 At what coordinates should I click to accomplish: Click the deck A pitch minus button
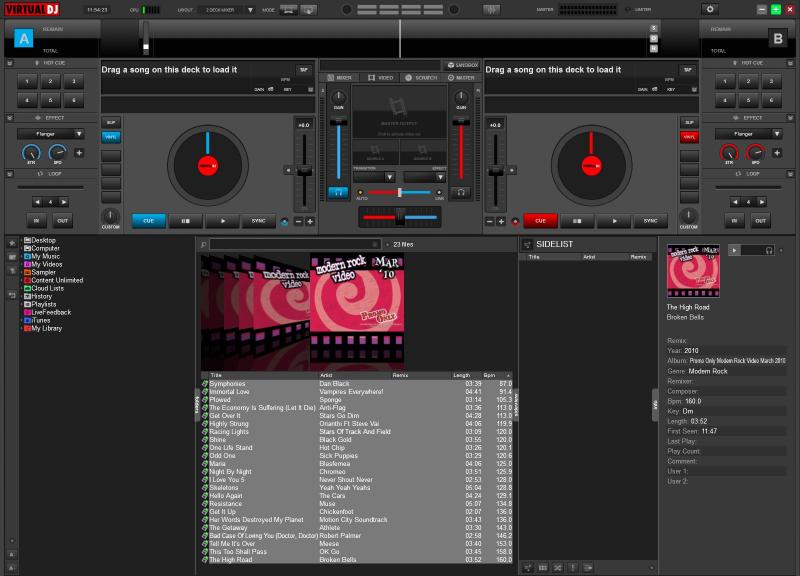click(x=298, y=221)
